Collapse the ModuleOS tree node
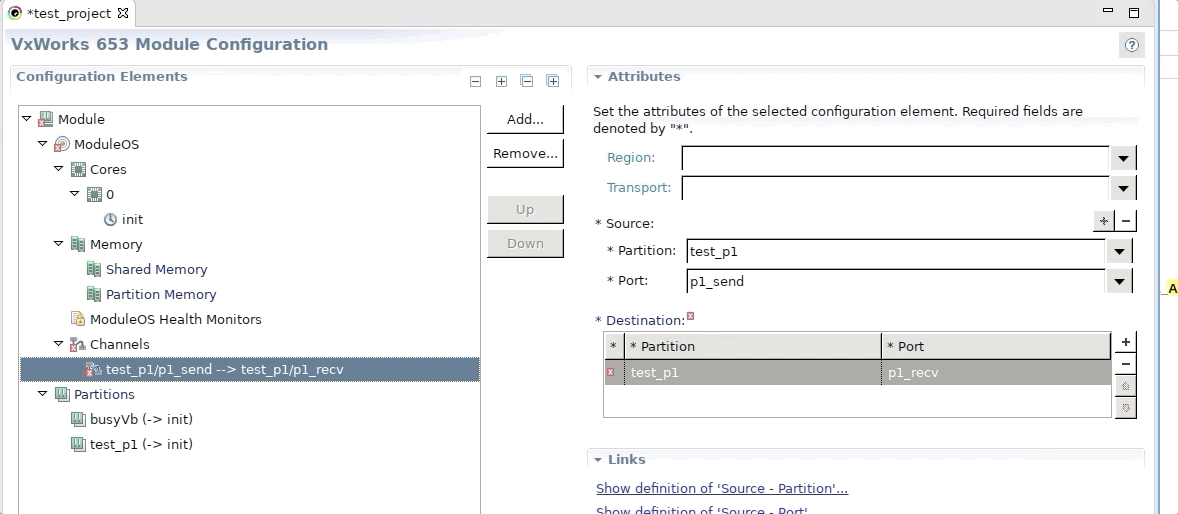The width and height of the screenshot is (1178, 514). [x=43, y=144]
